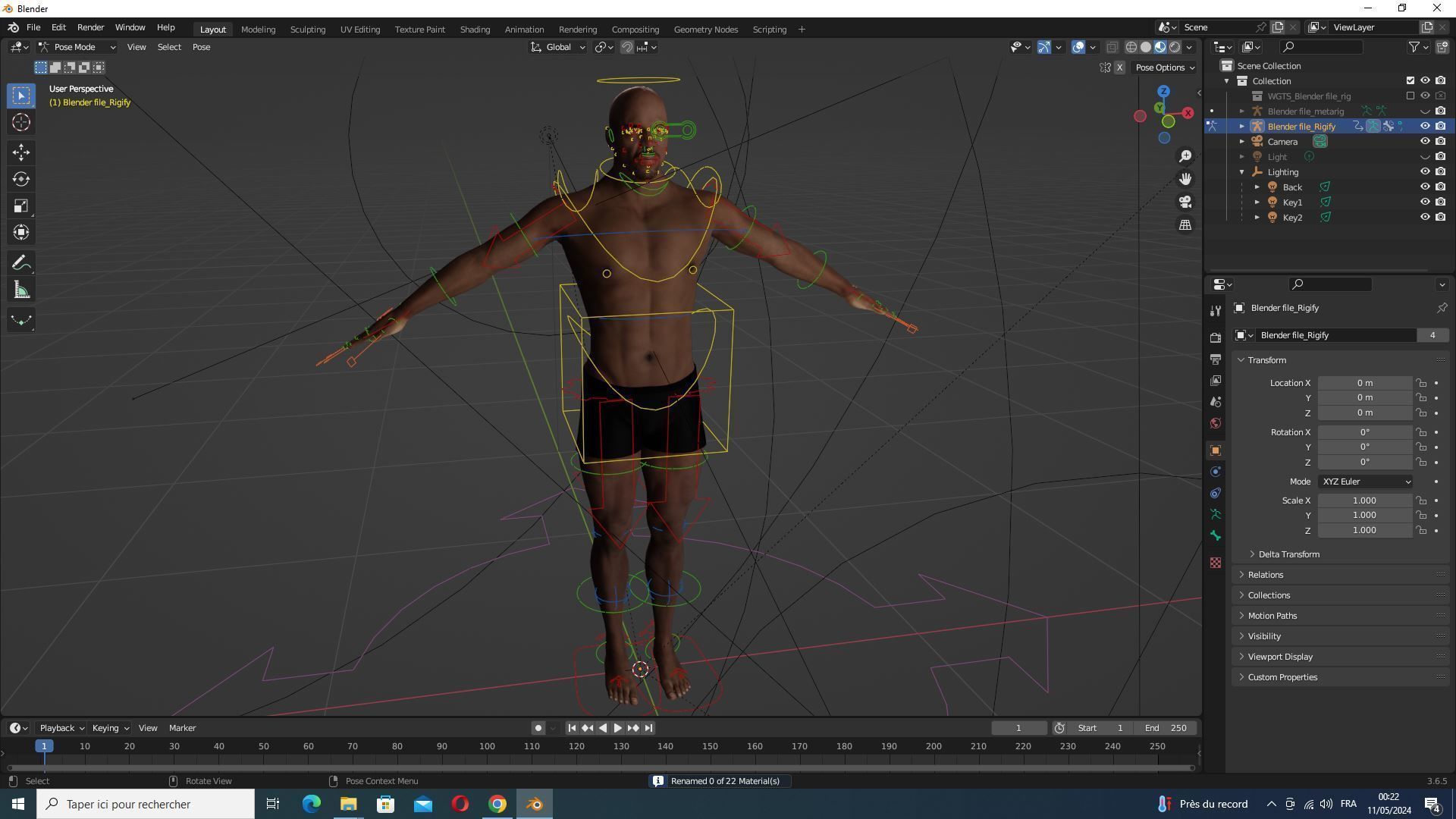The width and height of the screenshot is (1456, 819).
Task: Open Output properties tab
Action: coord(1216,359)
